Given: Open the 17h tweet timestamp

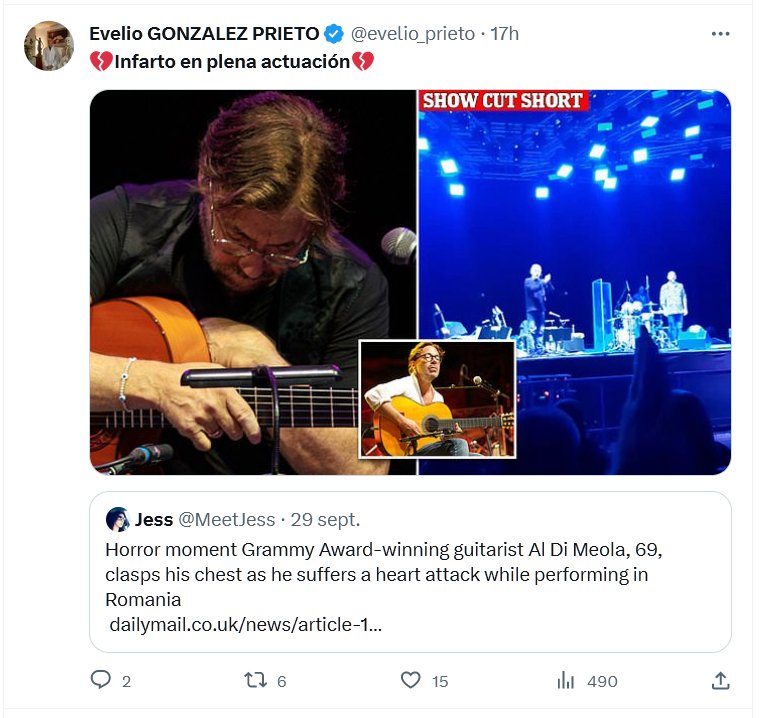Looking at the screenshot, I should tap(505, 34).
